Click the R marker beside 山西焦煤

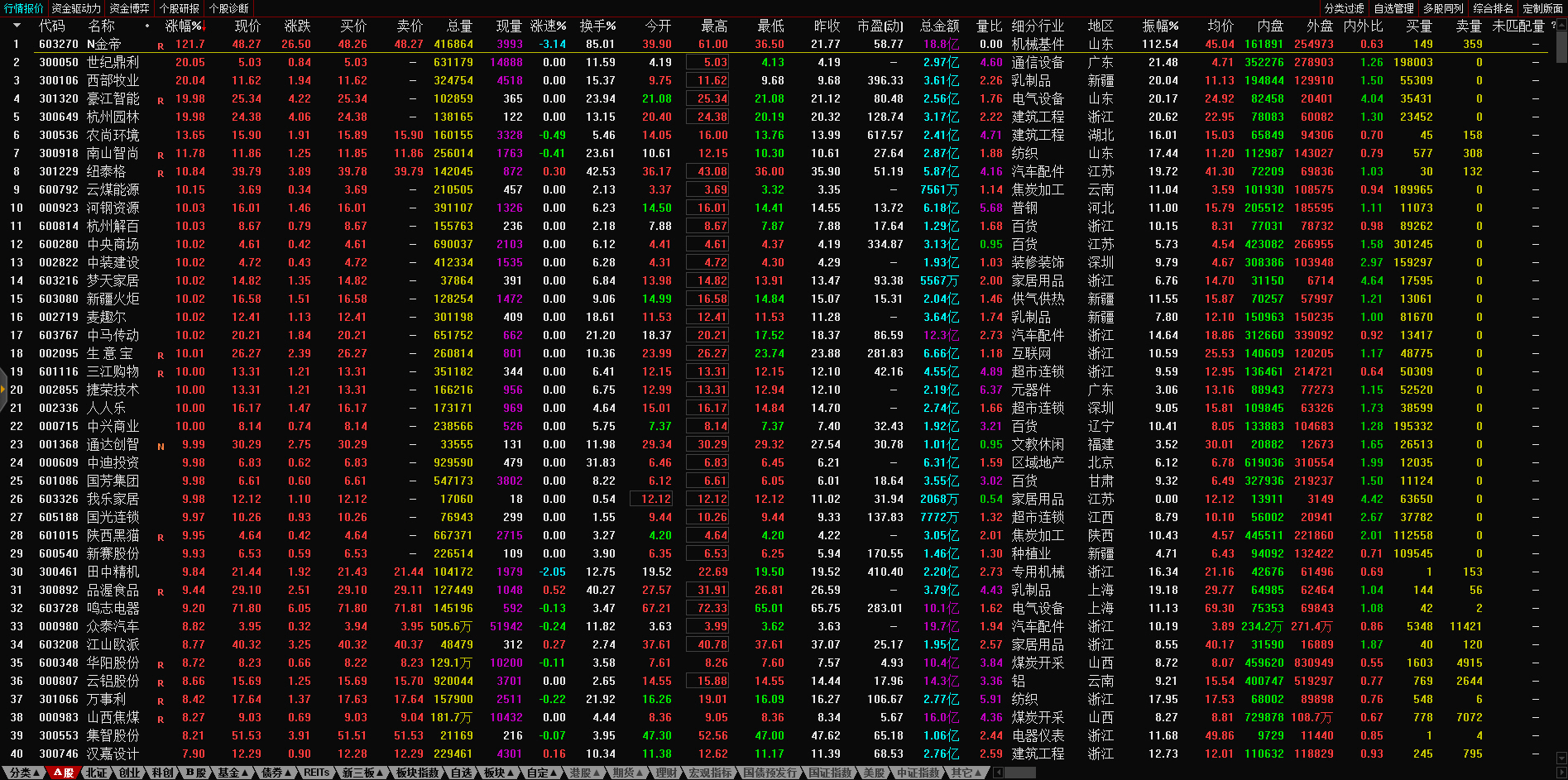coord(161,719)
